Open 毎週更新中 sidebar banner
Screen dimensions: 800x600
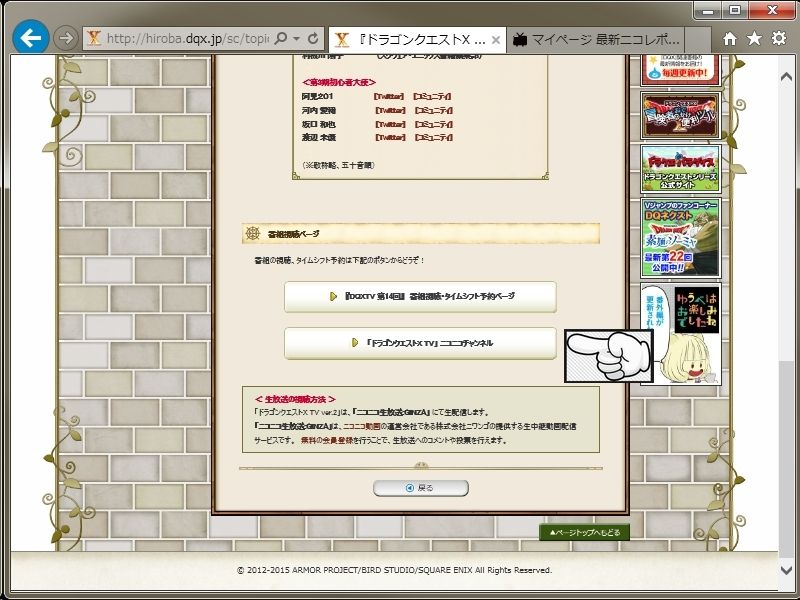(x=681, y=70)
